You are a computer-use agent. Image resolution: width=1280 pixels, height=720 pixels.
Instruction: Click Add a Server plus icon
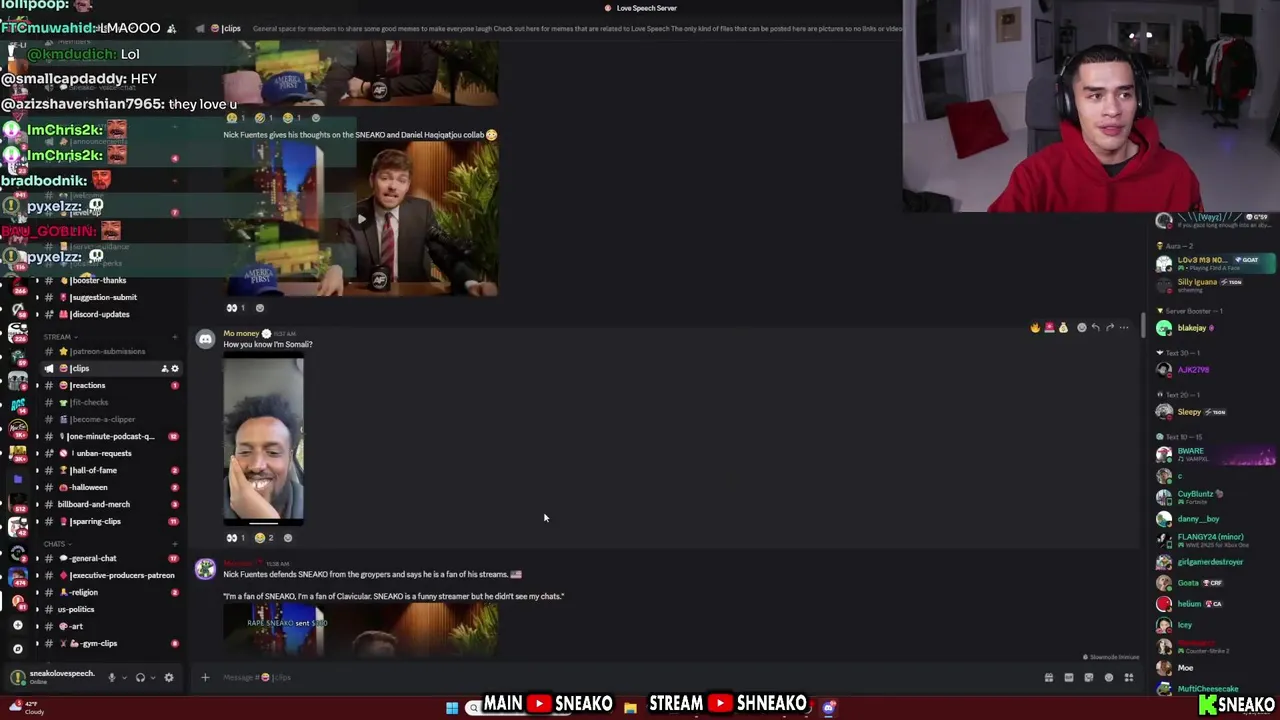point(17,625)
